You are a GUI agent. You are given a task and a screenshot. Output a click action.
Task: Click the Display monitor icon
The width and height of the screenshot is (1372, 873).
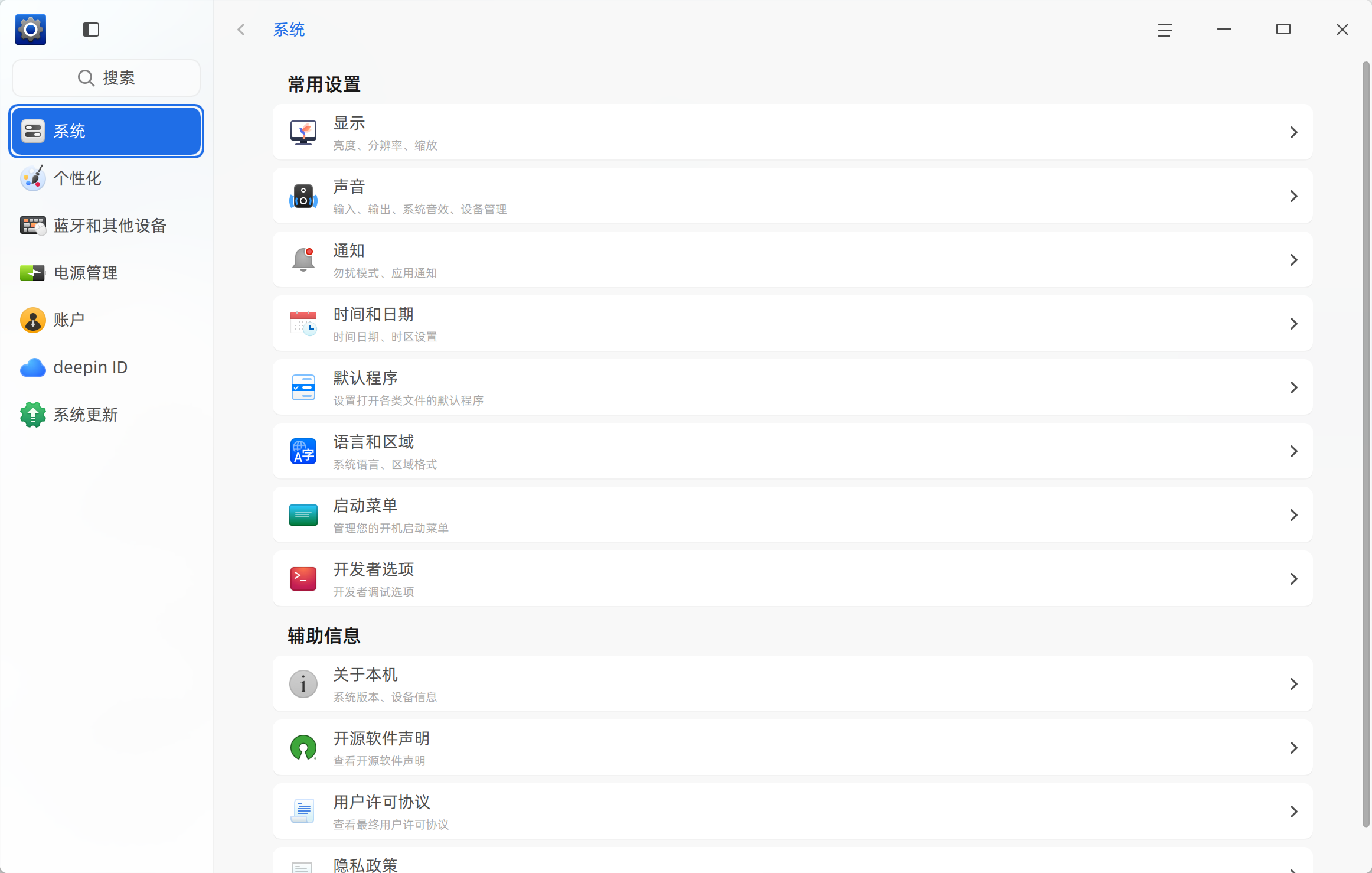303,132
